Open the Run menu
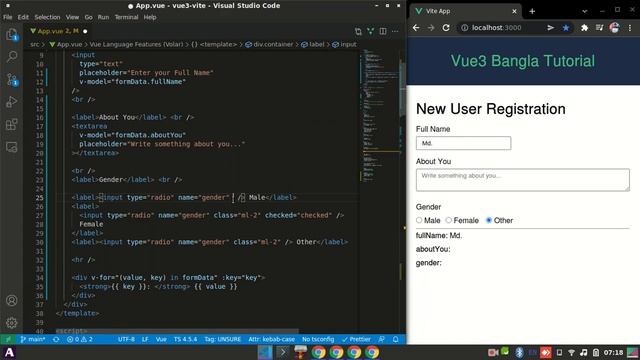The image size is (640, 360). [x=103, y=17]
